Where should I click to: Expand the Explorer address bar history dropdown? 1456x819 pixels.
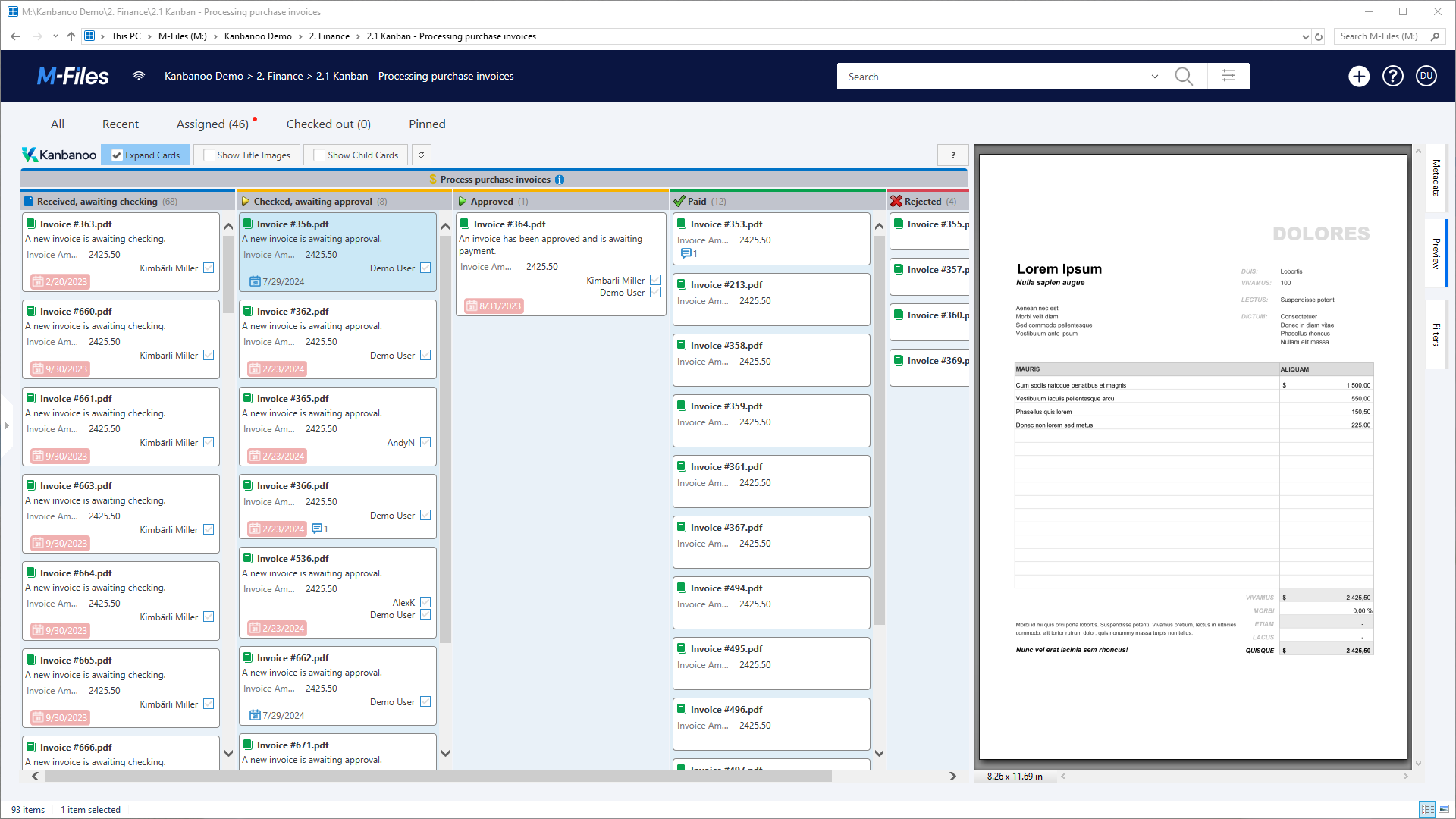1306,36
